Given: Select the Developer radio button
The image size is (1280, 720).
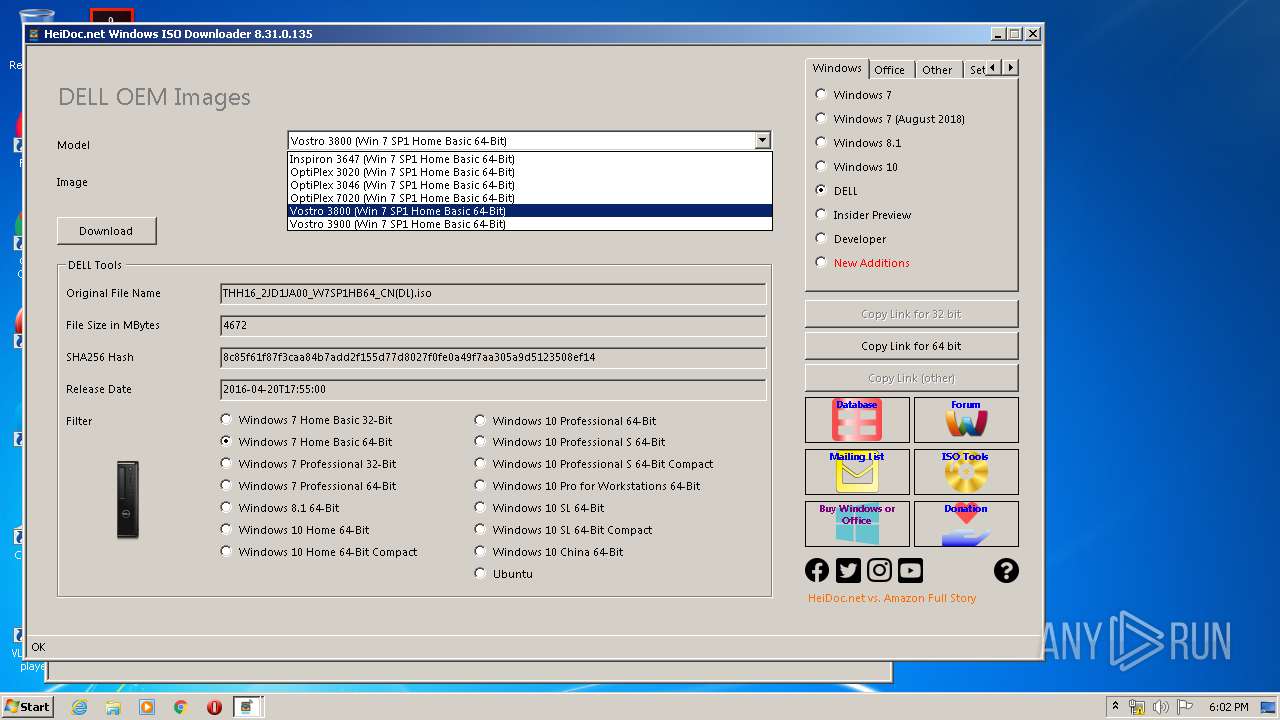Looking at the screenshot, I should pos(821,238).
